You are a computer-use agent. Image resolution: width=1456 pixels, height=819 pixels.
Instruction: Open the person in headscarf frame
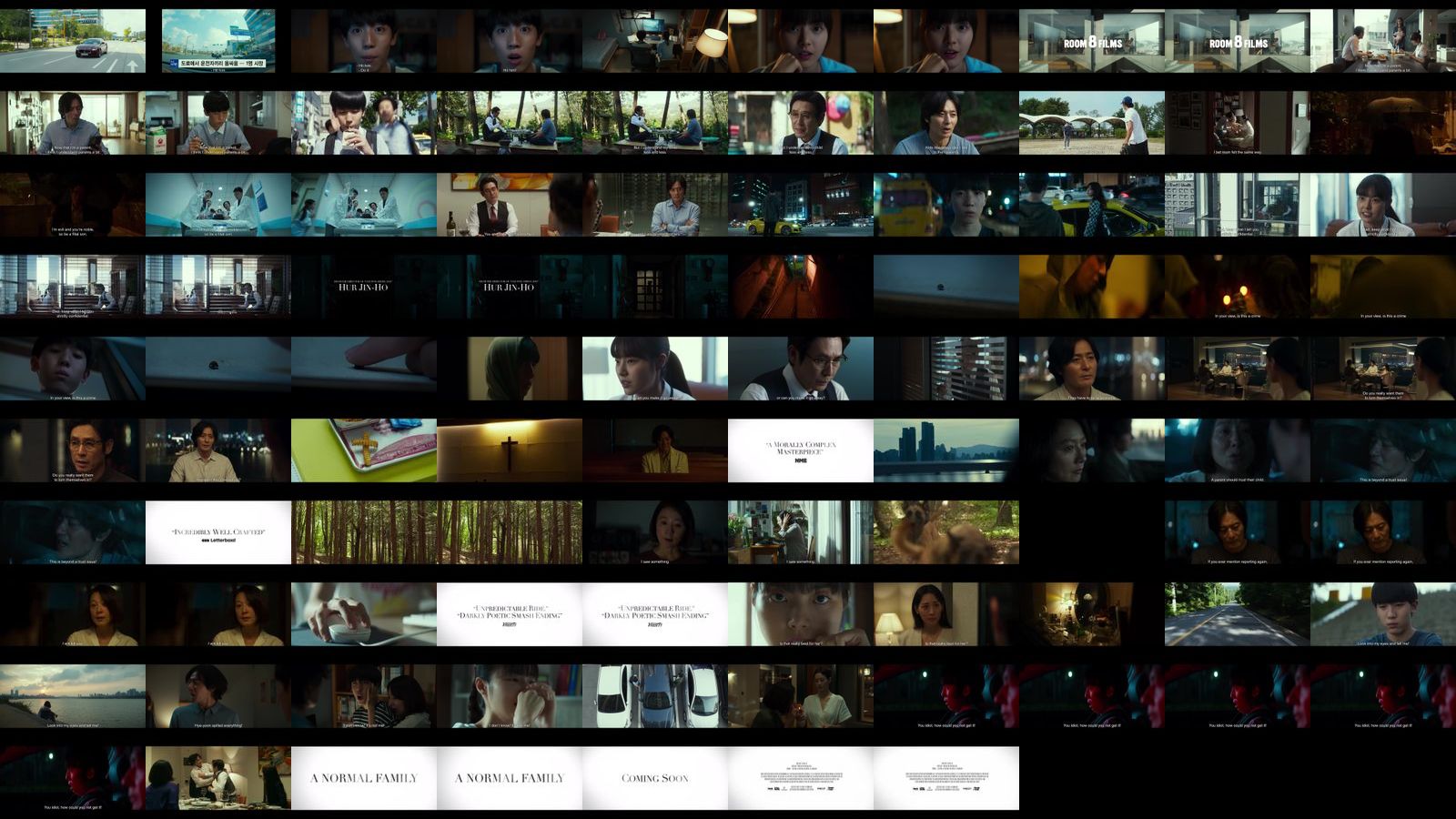click(510, 369)
